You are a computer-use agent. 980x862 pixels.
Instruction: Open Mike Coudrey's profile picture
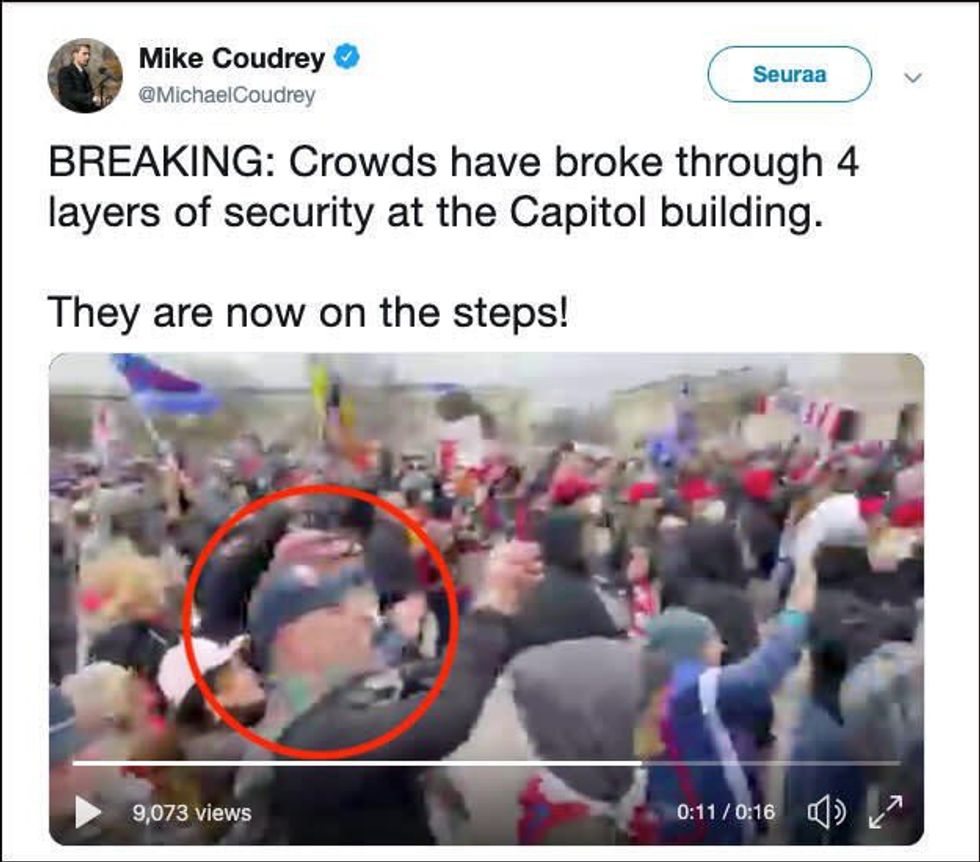click(x=85, y=76)
